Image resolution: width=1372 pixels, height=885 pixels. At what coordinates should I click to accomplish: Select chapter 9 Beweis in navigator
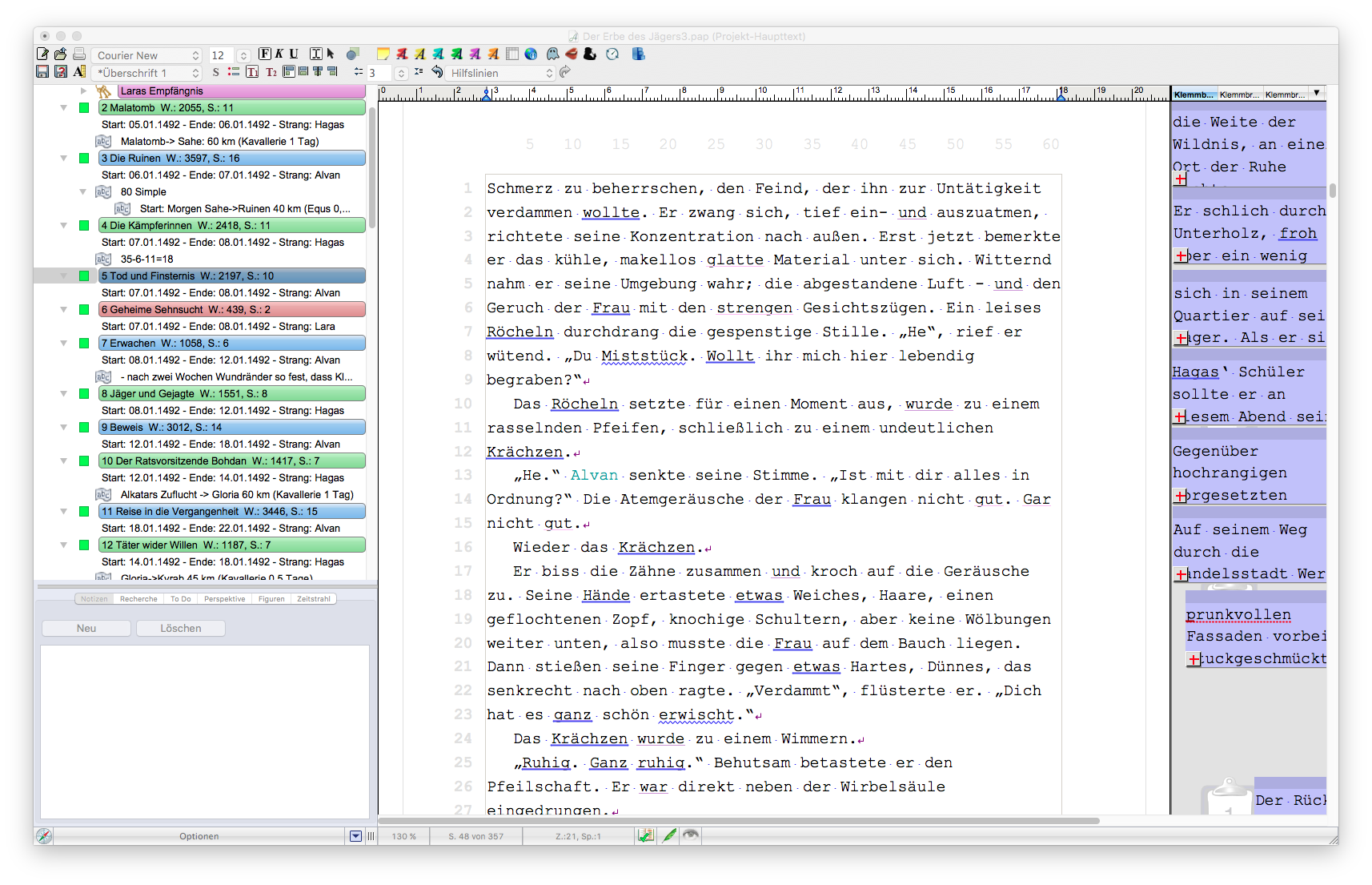pos(231,428)
